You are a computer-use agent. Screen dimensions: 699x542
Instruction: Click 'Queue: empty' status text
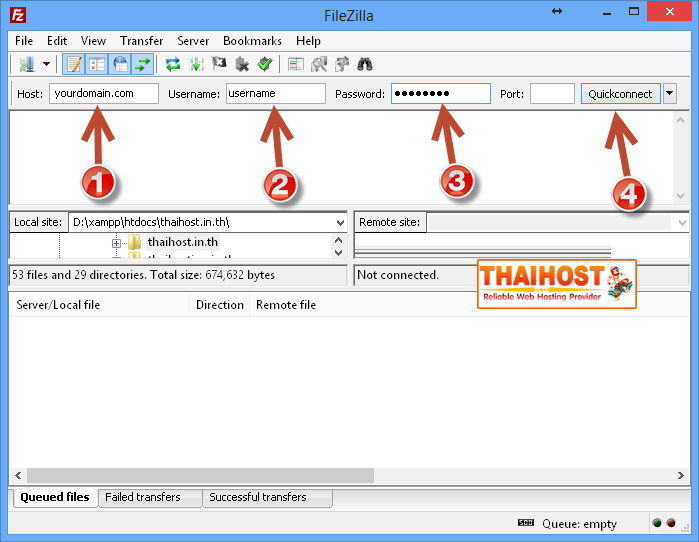[x=579, y=524]
